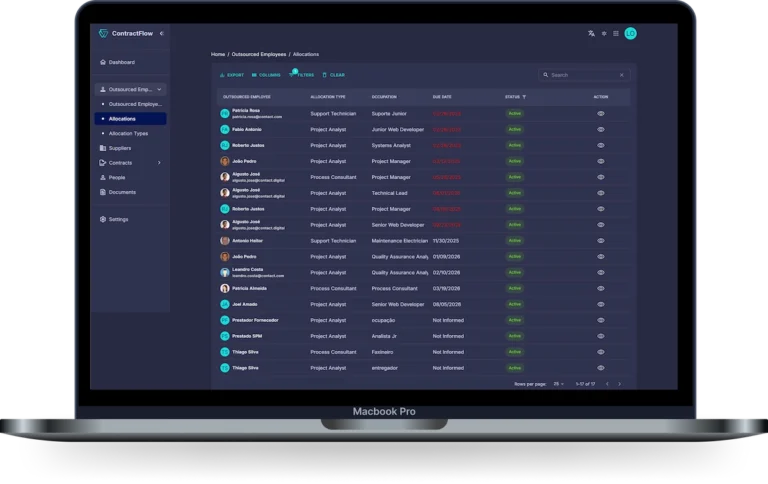View Patricia Rosa's allocation via eye icon
This screenshot has height=484, width=768.
tap(601, 114)
